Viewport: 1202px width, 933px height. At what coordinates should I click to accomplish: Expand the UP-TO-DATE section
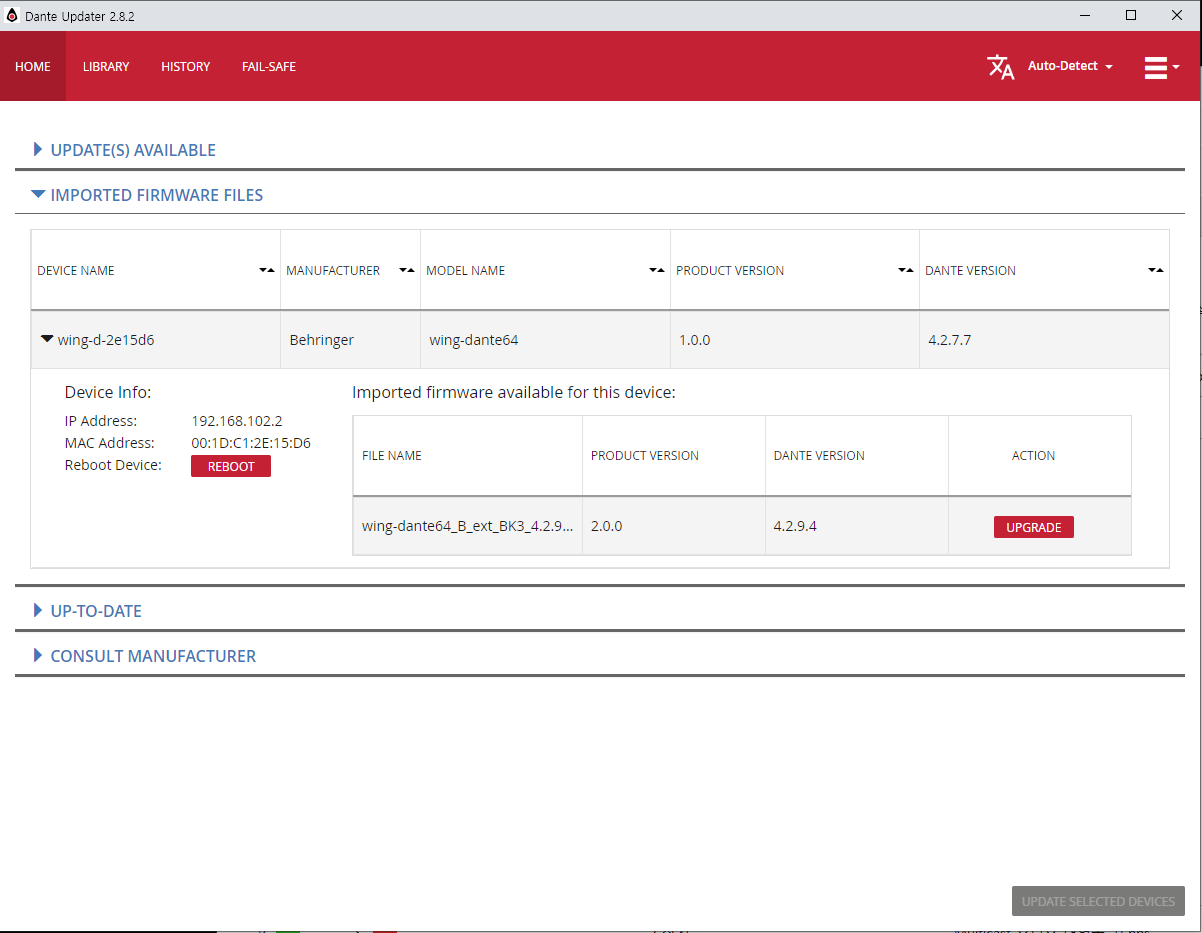tap(87, 611)
